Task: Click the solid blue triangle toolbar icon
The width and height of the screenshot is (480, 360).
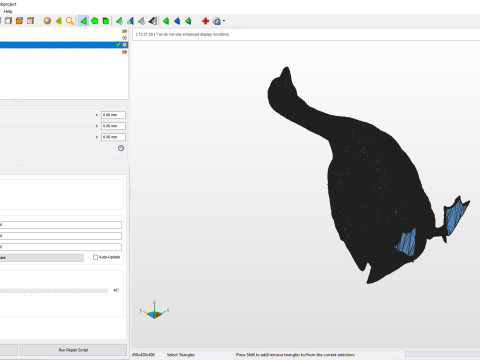Action: [x=177, y=21]
